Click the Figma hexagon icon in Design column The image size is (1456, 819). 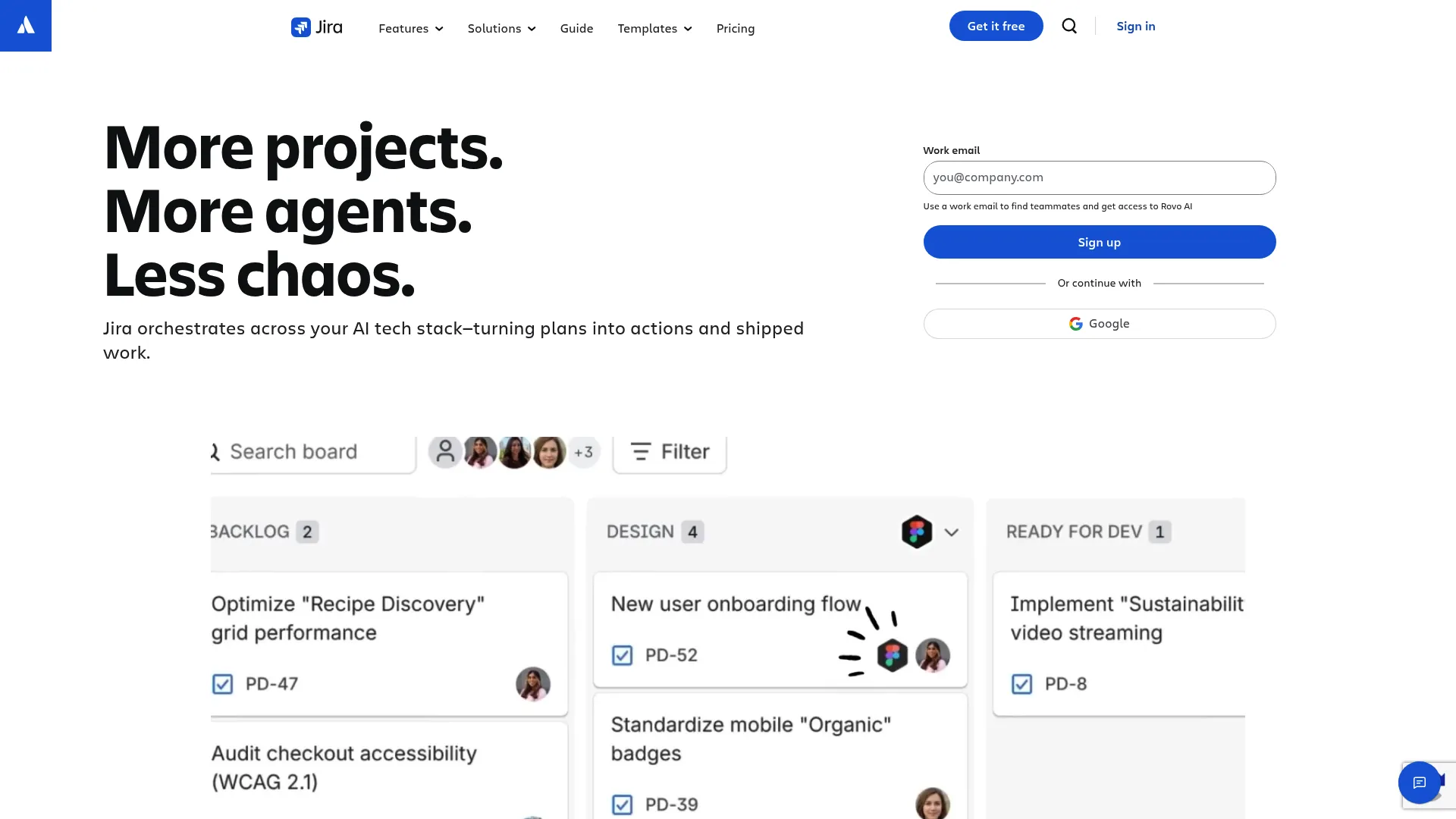click(x=917, y=532)
